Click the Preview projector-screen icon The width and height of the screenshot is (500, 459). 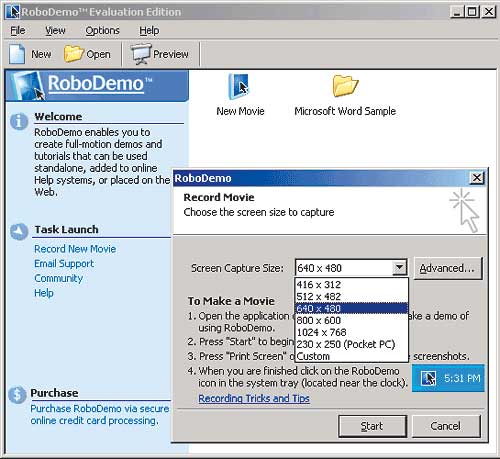click(x=140, y=54)
